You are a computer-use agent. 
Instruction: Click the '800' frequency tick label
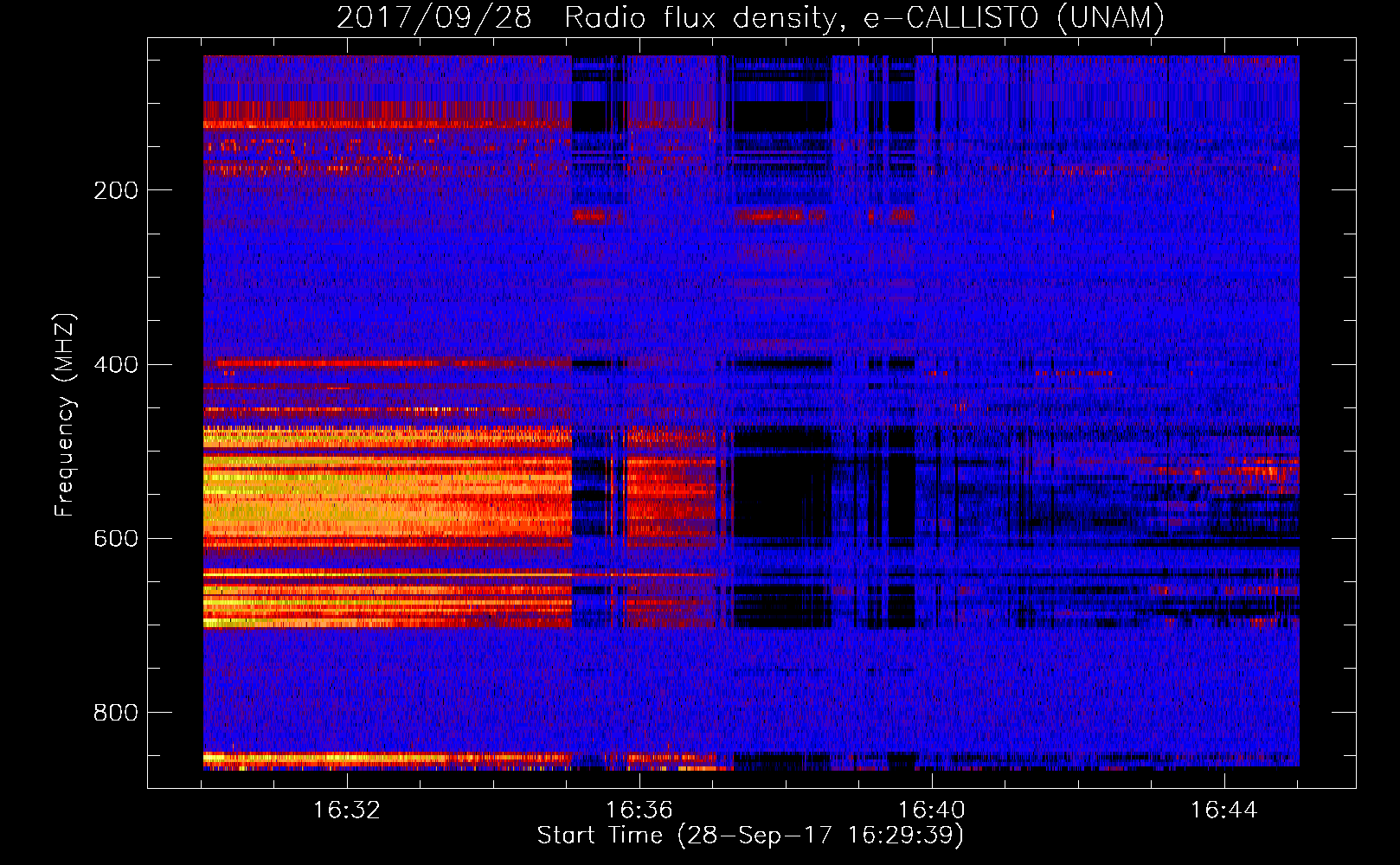pyautogui.click(x=116, y=713)
